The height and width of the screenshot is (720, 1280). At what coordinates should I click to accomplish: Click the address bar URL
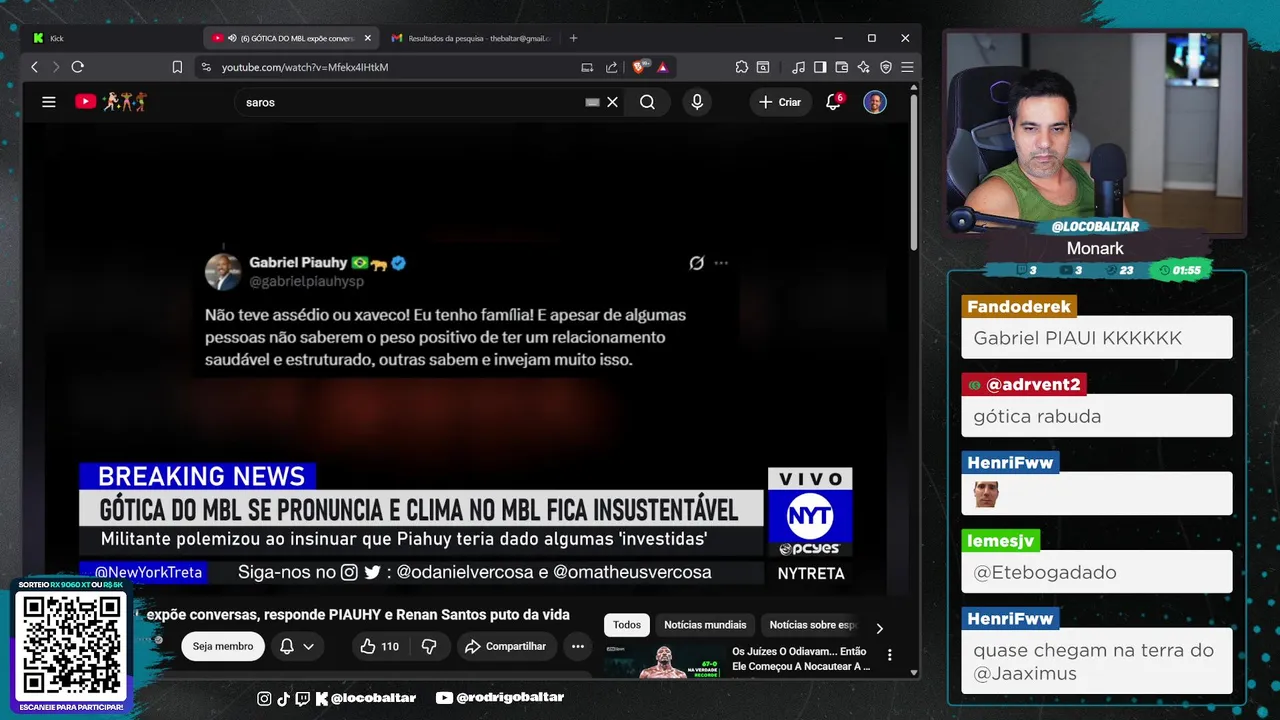click(x=305, y=67)
